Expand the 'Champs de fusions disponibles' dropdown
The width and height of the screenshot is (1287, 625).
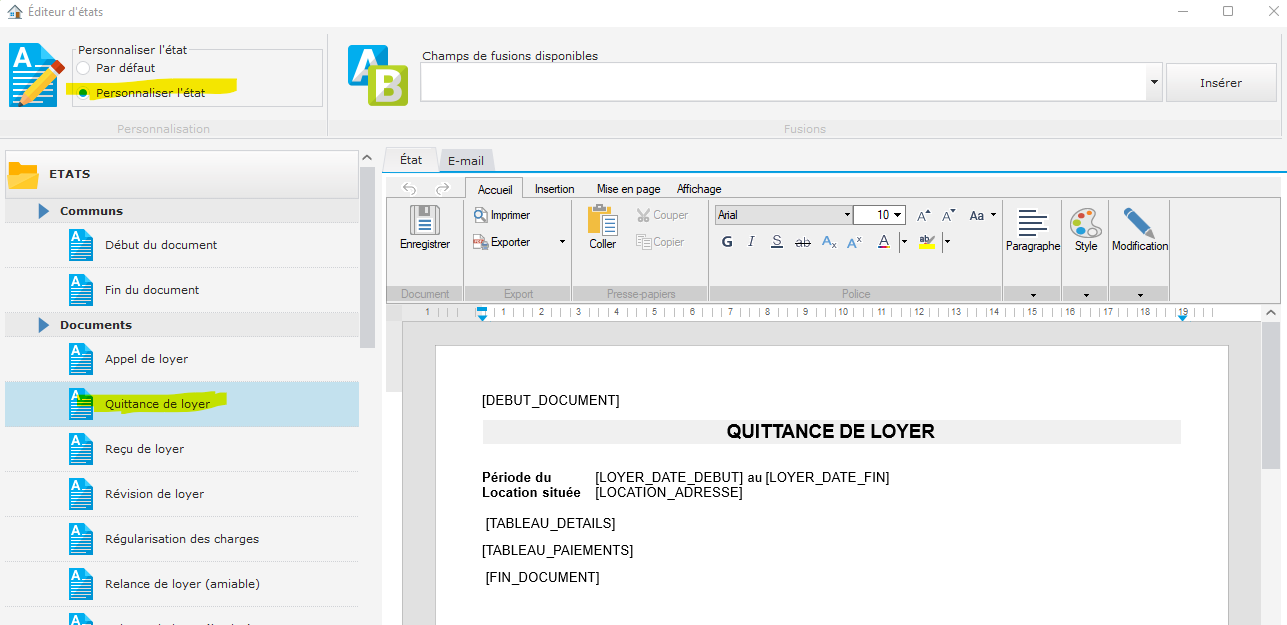point(1155,83)
